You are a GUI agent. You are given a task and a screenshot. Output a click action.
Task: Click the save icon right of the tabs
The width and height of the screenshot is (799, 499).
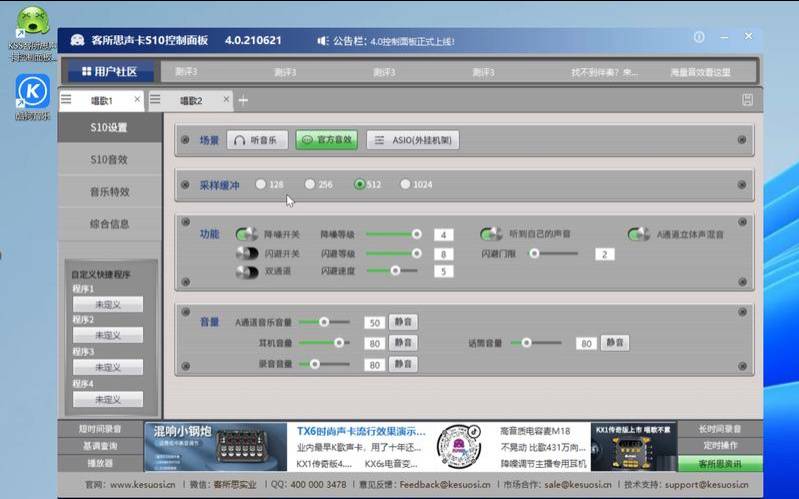(x=747, y=100)
